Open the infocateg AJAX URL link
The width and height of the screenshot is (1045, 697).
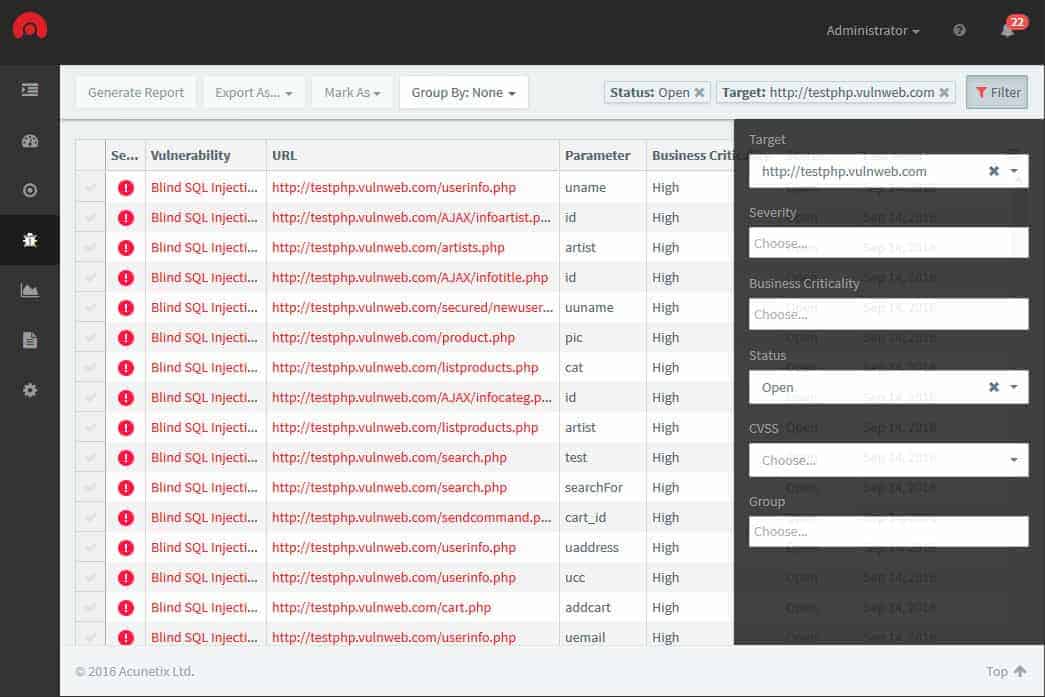411,398
